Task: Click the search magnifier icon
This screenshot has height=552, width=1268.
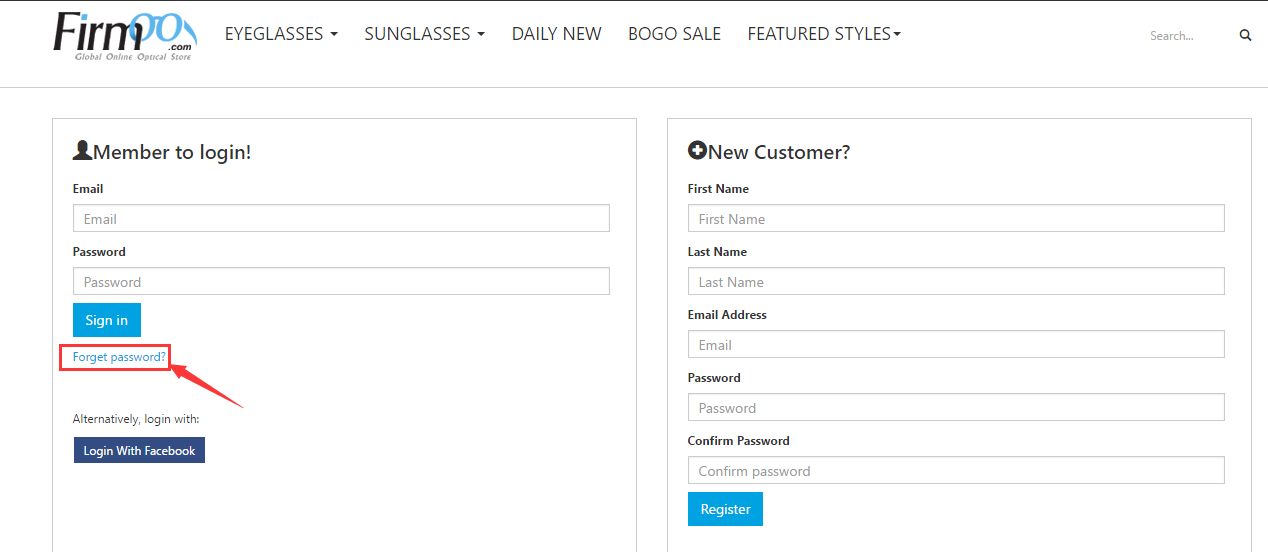Action: [1245, 35]
